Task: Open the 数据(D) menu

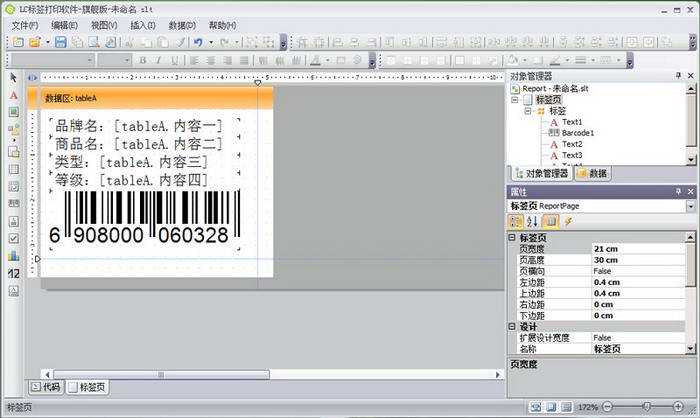Action: [x=182, y=25]
